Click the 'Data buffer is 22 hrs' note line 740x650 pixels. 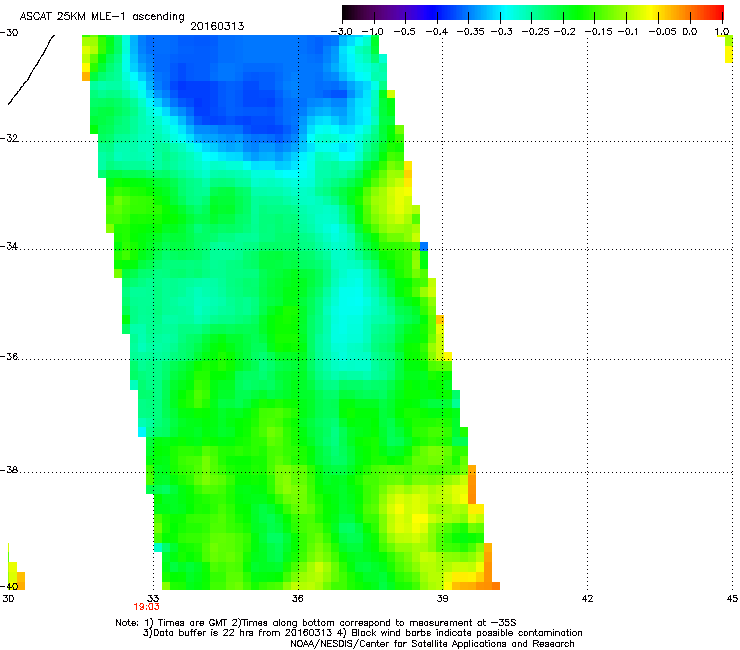click(x=362, y=633)
